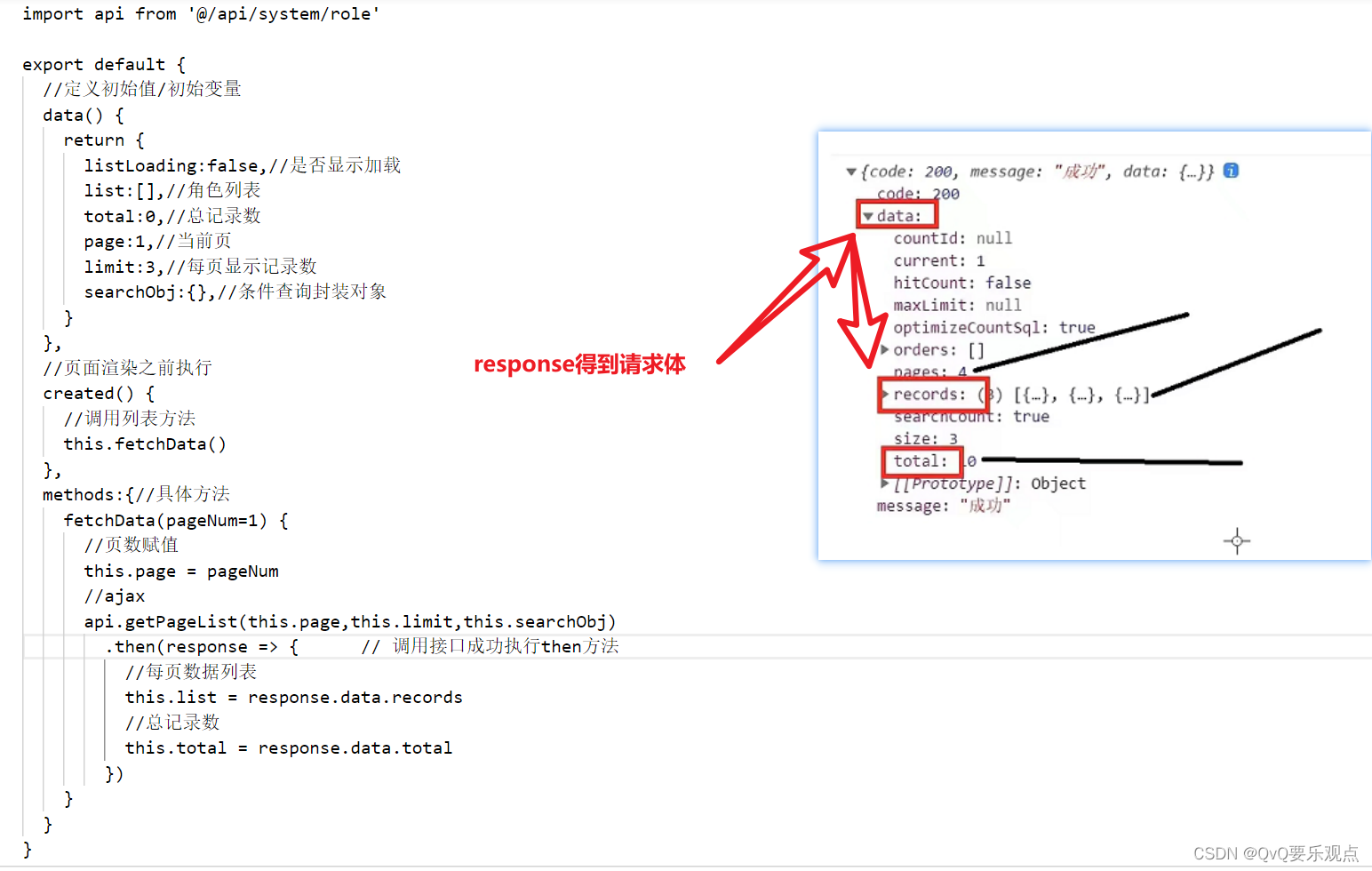Click the 'optimizeCountSql: true' console property
This screenshot has width=1372, height=871.
coord(994,327)
